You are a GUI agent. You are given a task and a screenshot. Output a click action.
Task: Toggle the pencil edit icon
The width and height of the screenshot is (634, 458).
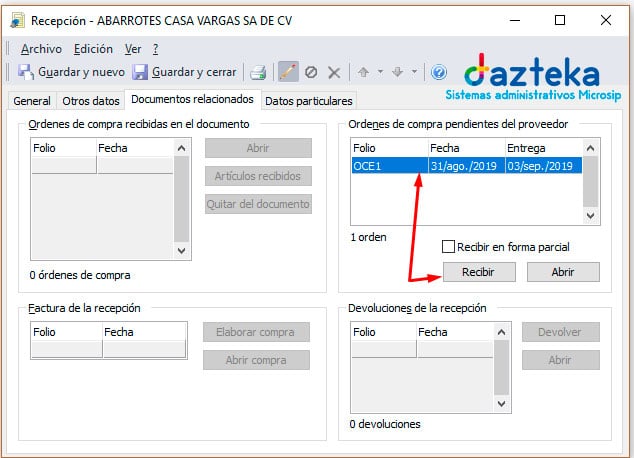(x=288, y=72)
